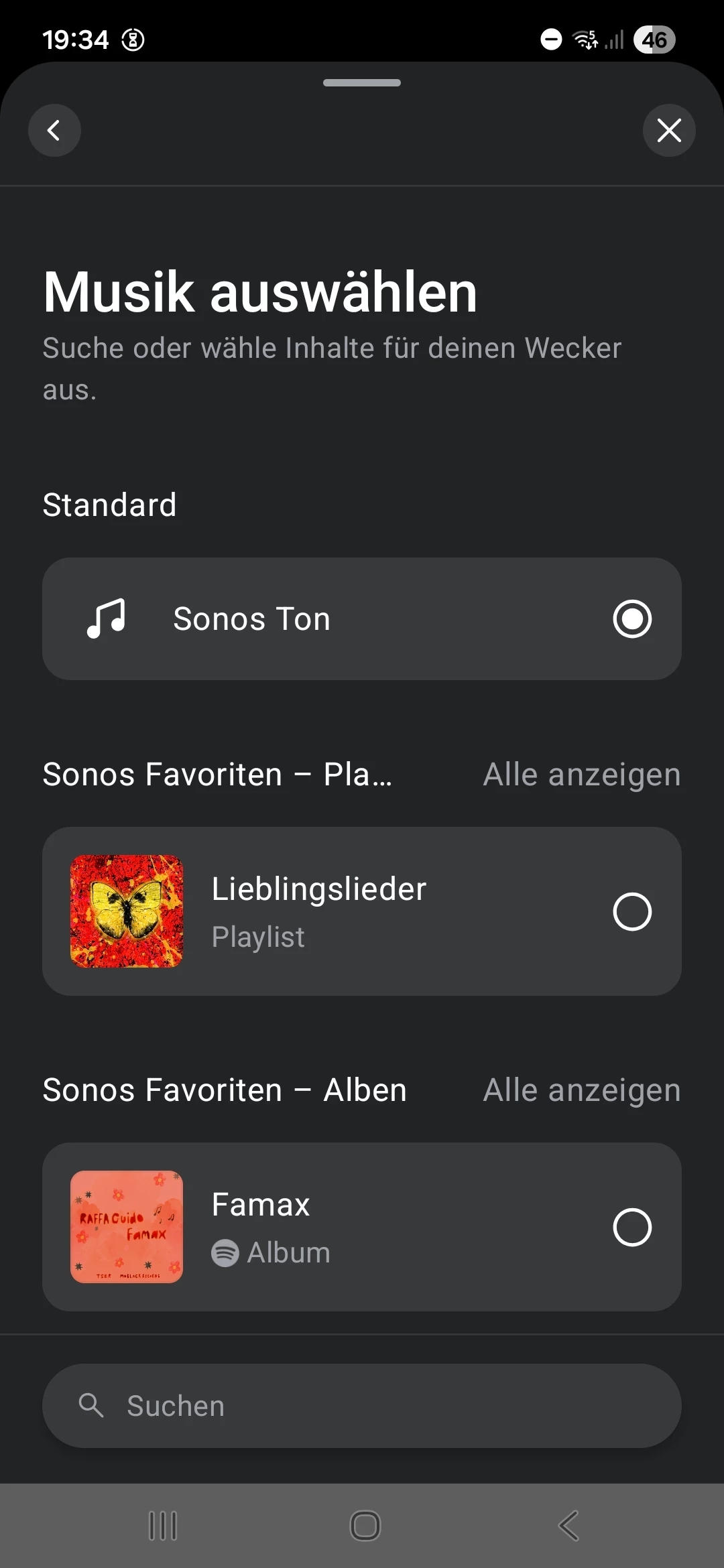Tap the Lieblingslieder butterfly cover art
The image size is (724, 1568).
tap(127, 911)
